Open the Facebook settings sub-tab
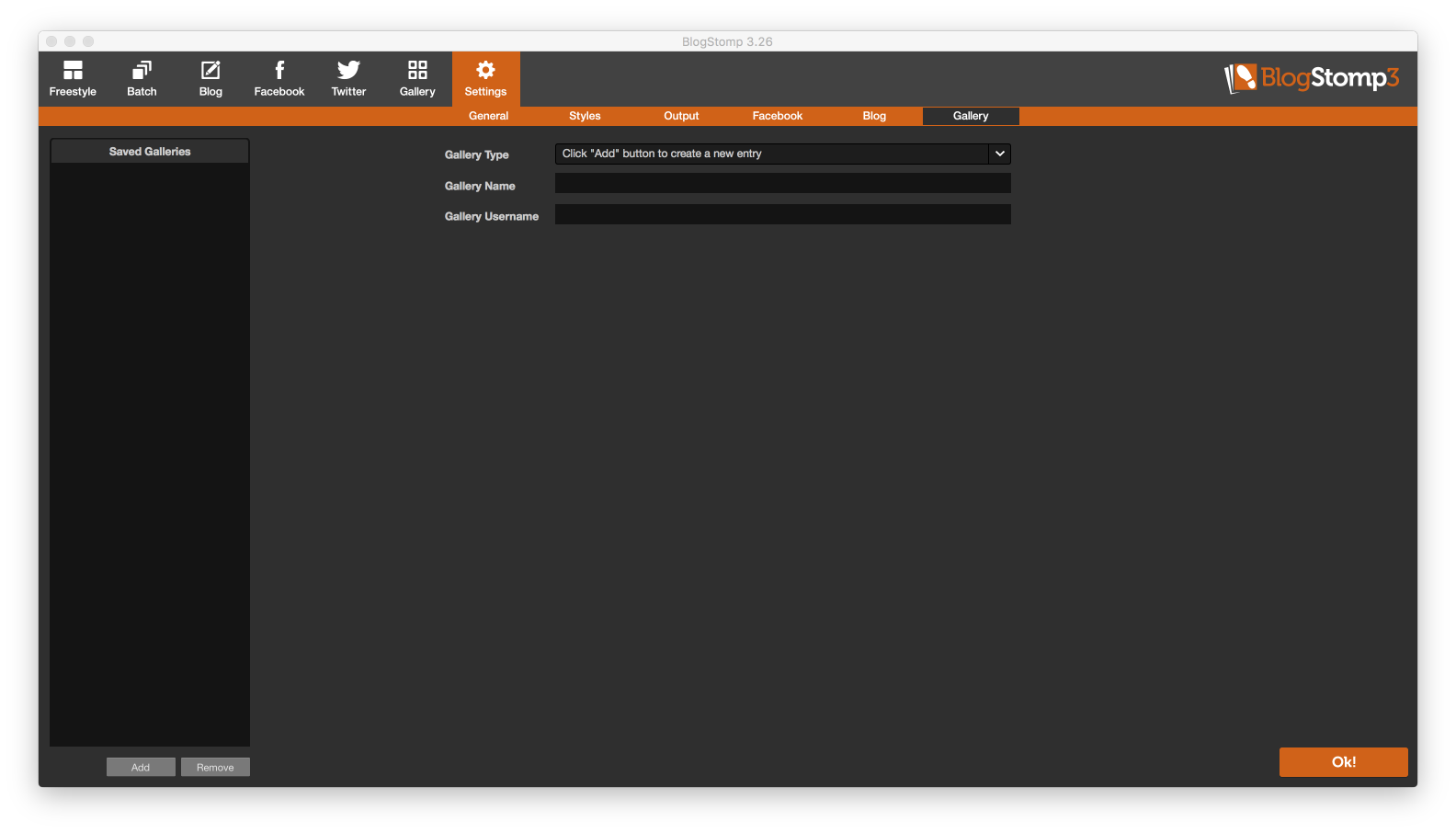The height and width of the screenshot is (833, 1456). click(778, 116)
